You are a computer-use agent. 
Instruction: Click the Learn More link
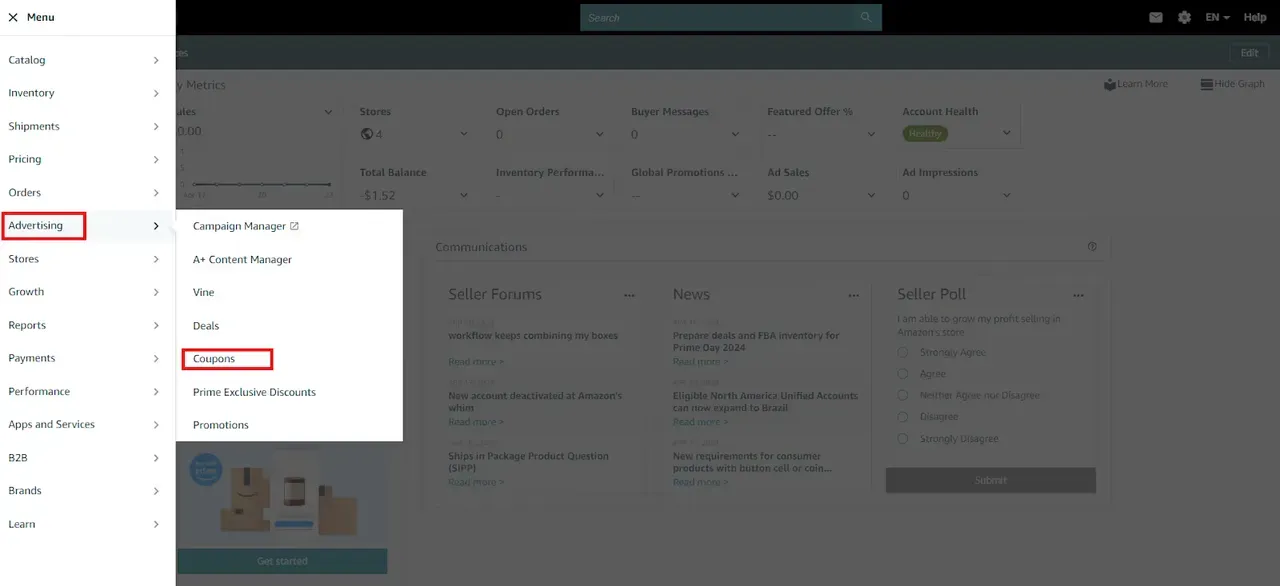1136,84
